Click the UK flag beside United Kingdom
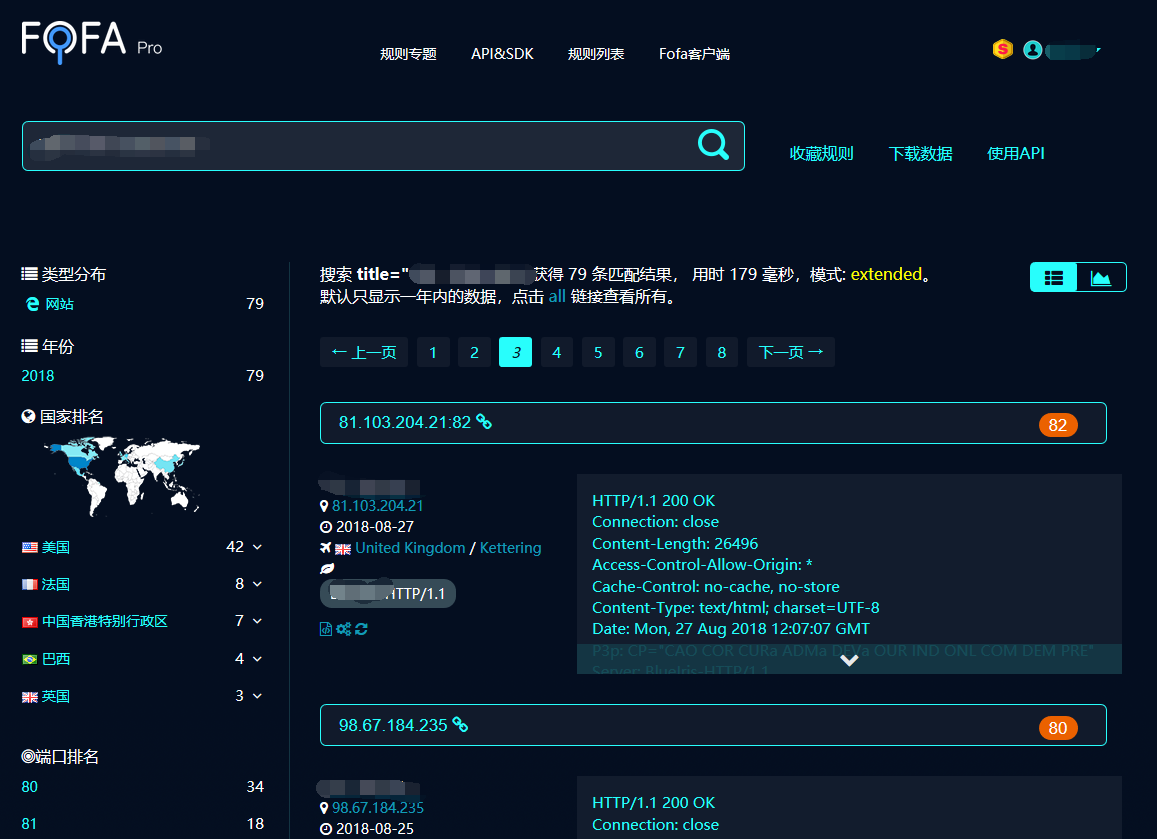The height and width of the screenshot is (839, 1157). tap(342, 549)
